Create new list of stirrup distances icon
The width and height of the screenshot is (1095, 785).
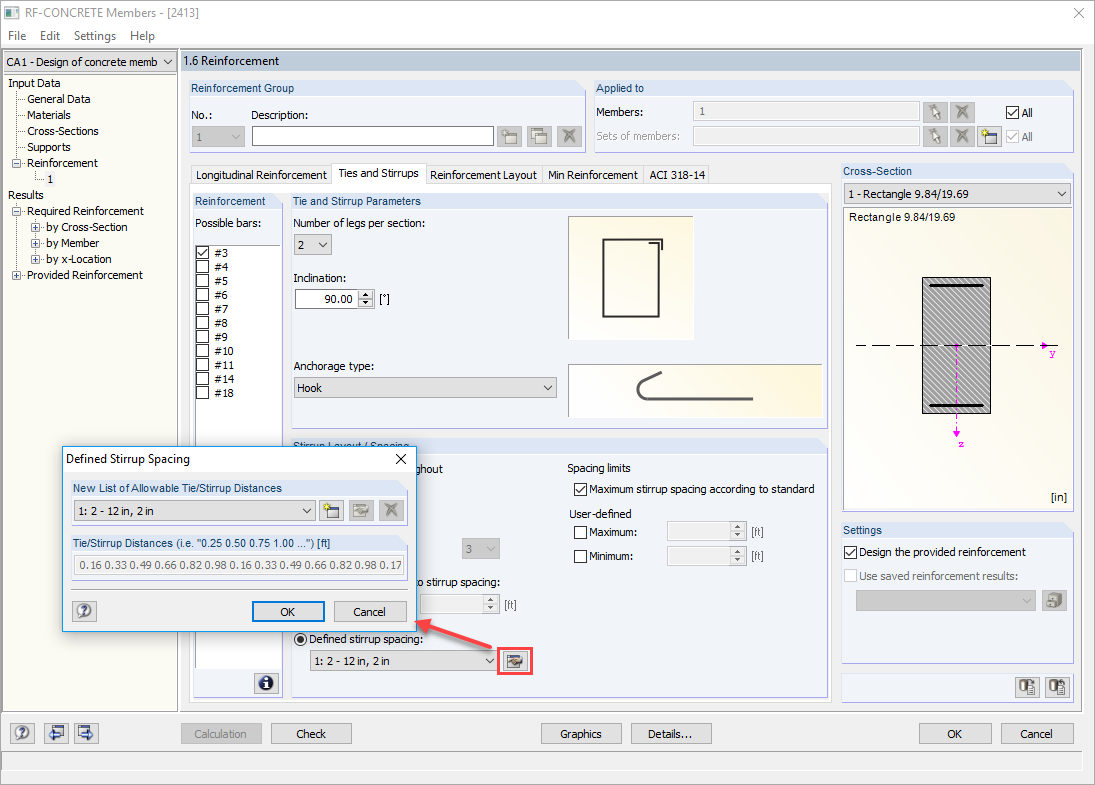pos(331,510)
